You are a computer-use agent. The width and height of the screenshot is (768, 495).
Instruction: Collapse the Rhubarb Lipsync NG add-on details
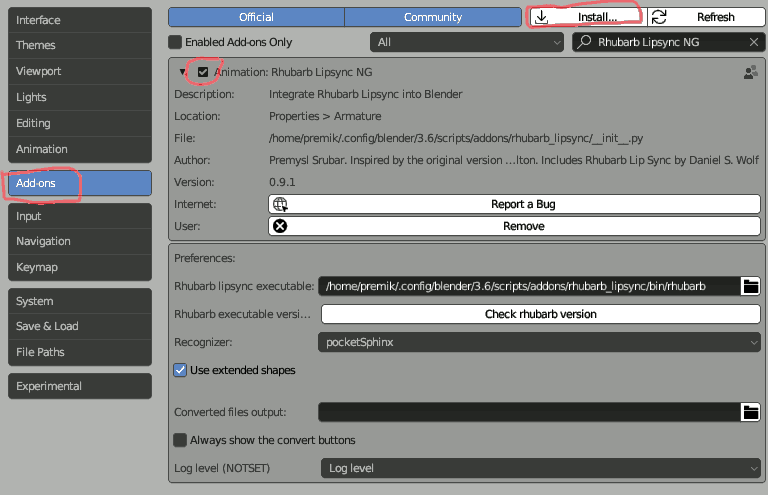[183, 72]
